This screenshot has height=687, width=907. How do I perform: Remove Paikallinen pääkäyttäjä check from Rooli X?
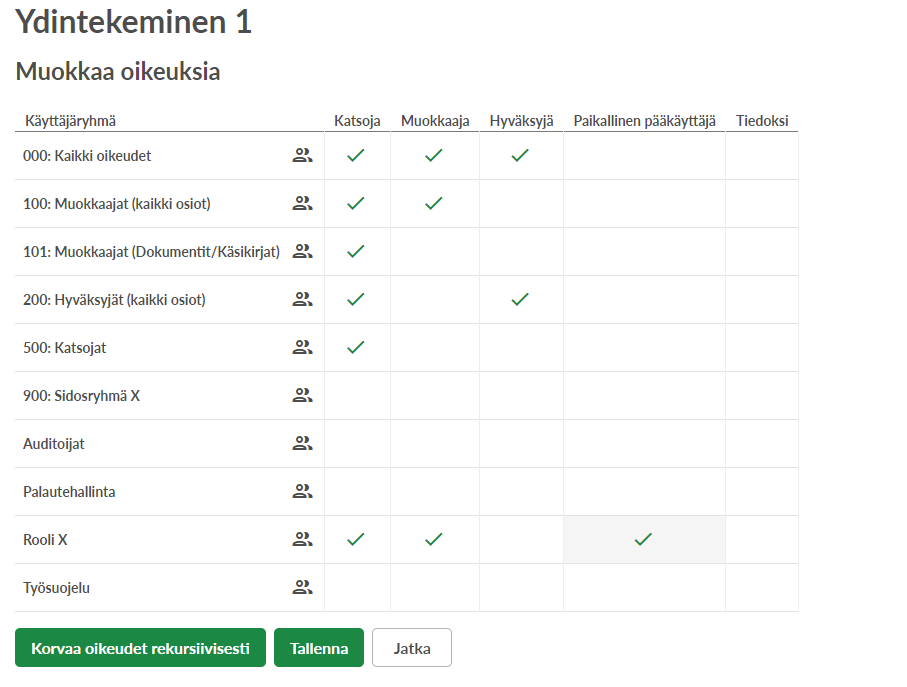click(x=643, y=539)
